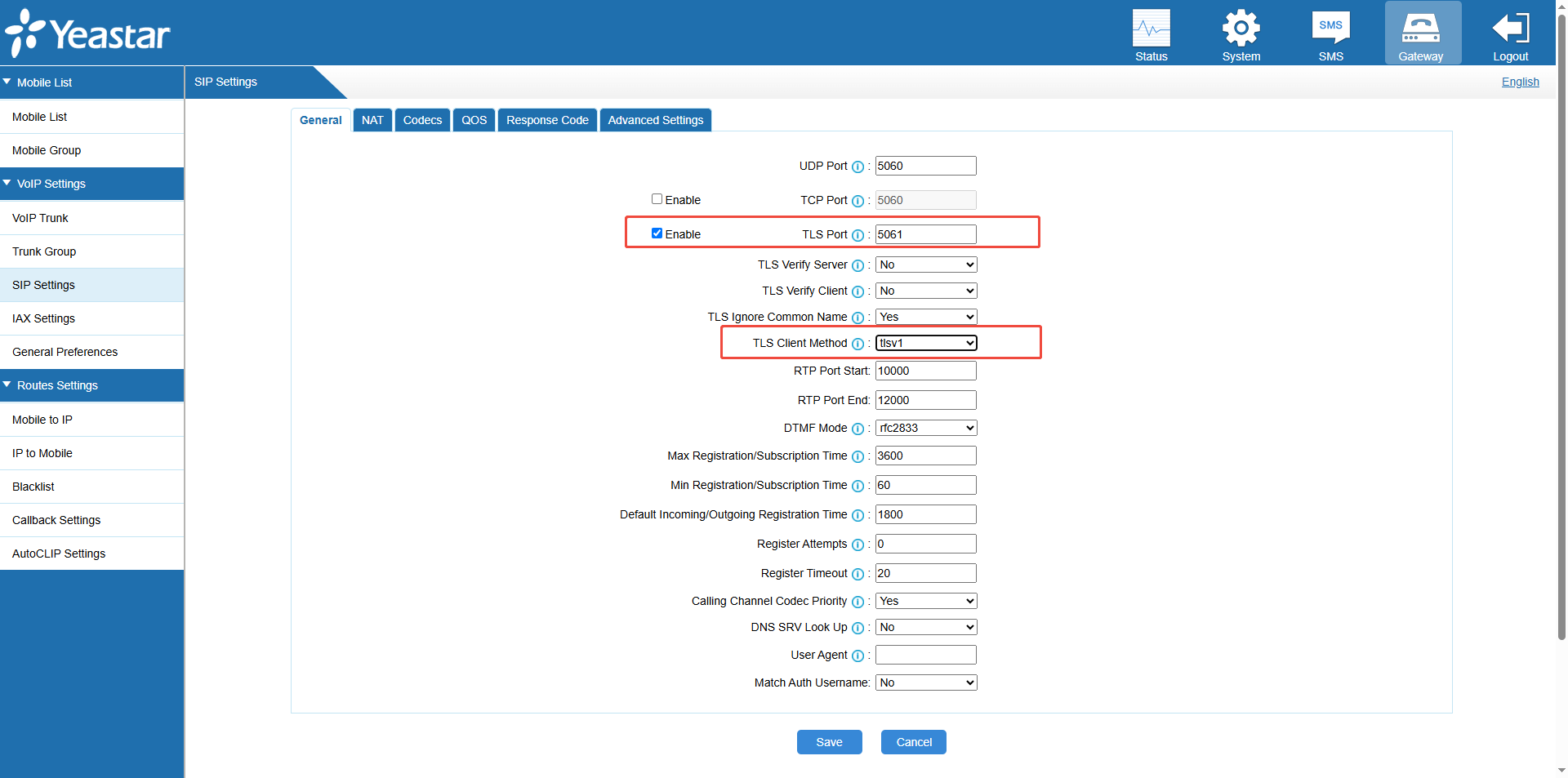Switch language using the English link
The image size is (1568, 778).
(x=1520, y=82)
